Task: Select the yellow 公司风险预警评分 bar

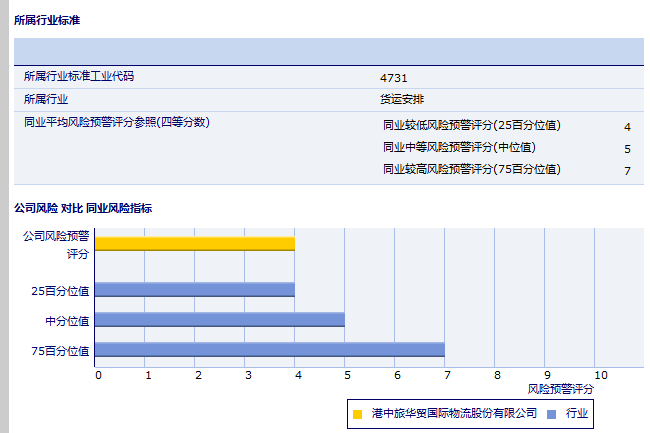Action: tap(195, 243)
